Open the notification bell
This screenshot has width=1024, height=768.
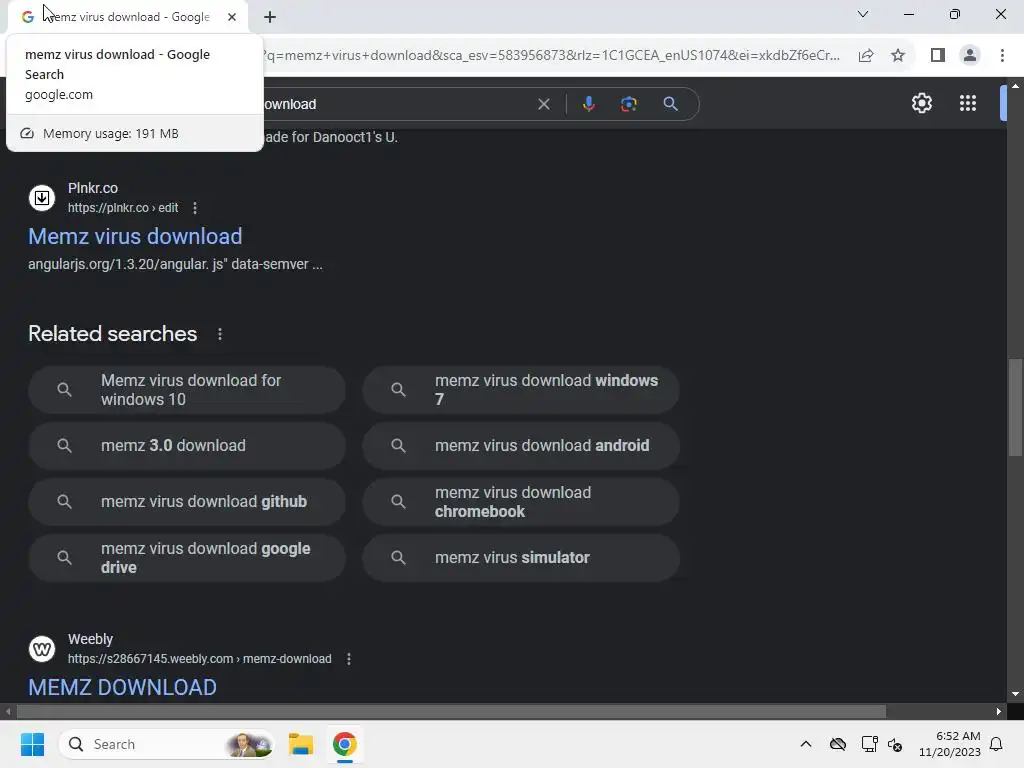coord(996,744)
